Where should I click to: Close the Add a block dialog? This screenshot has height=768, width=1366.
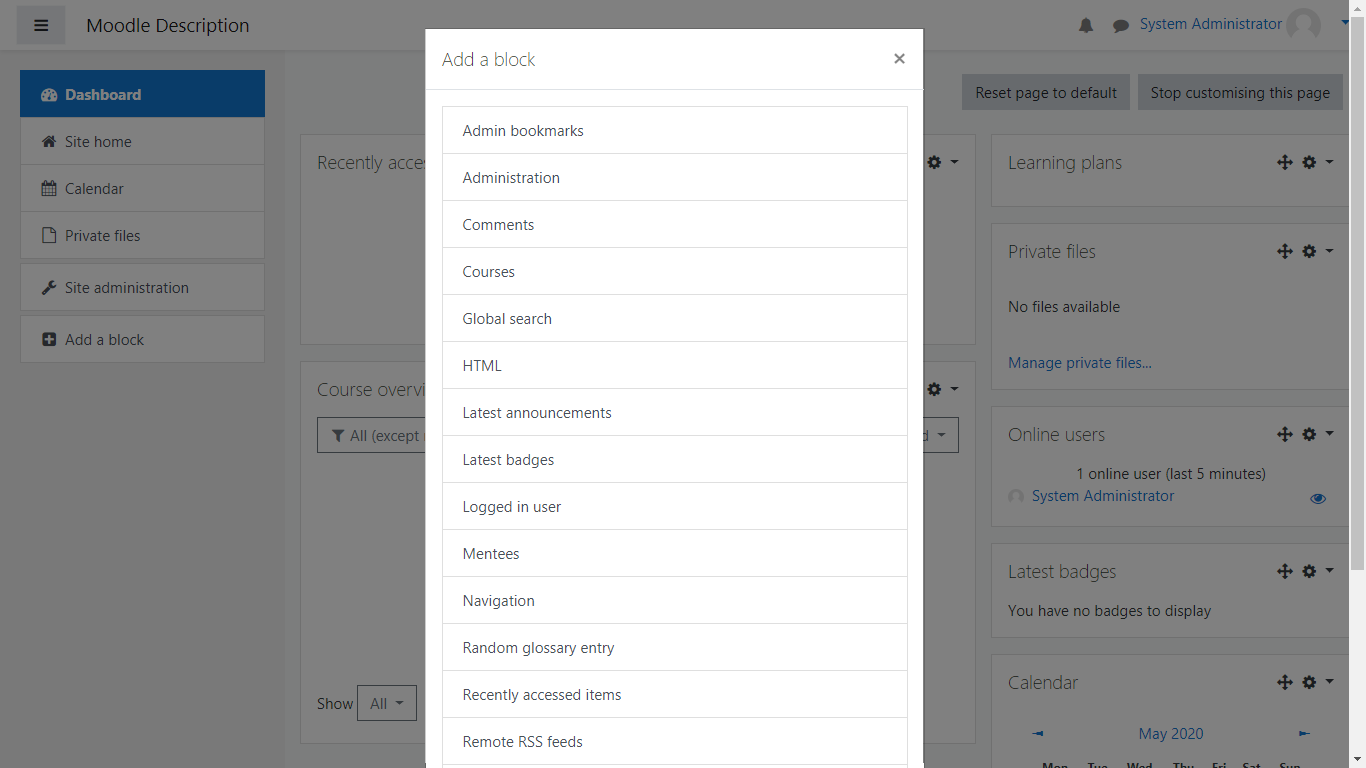[899, 59]
